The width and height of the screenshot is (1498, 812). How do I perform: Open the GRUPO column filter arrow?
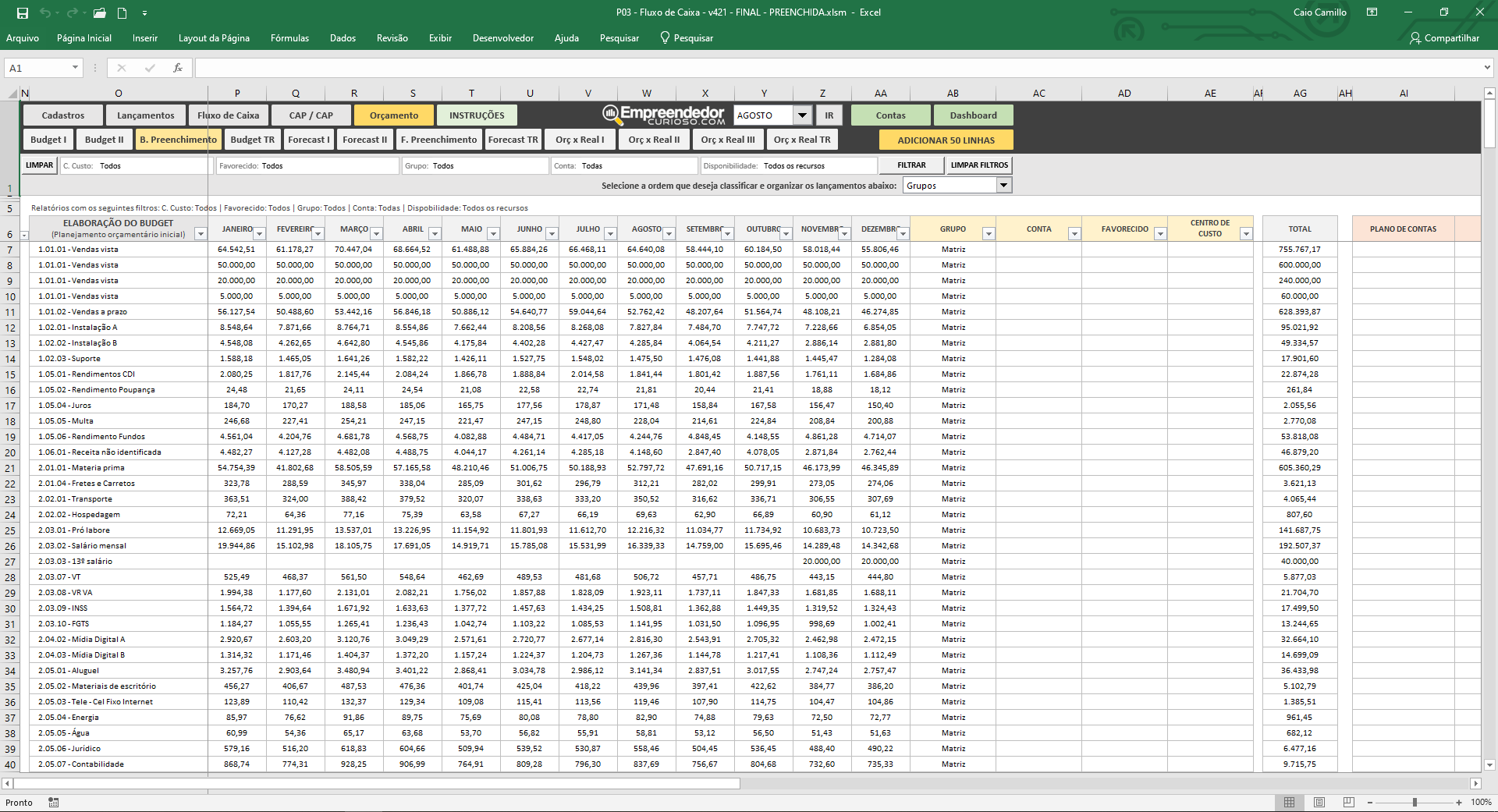[x=989, y=233]
